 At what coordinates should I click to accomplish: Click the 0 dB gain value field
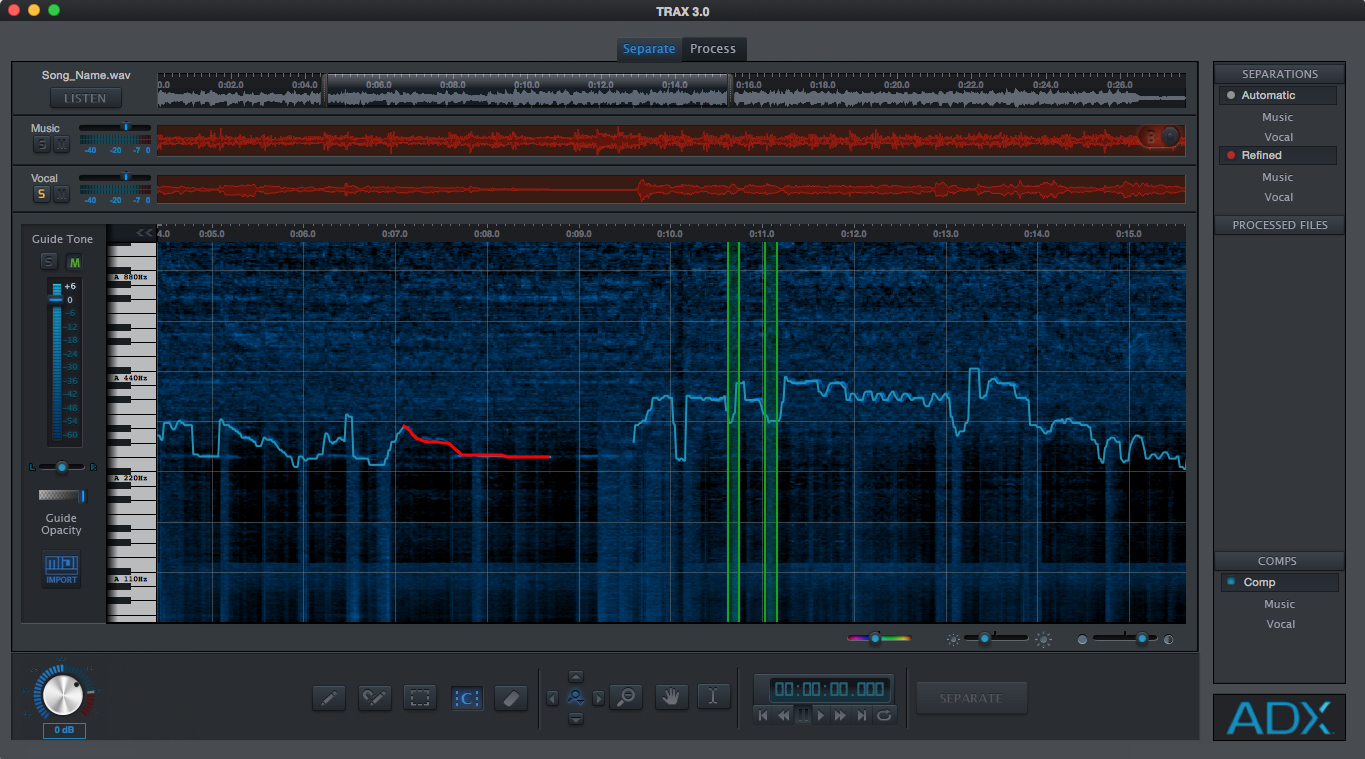[x=64, y=731]
